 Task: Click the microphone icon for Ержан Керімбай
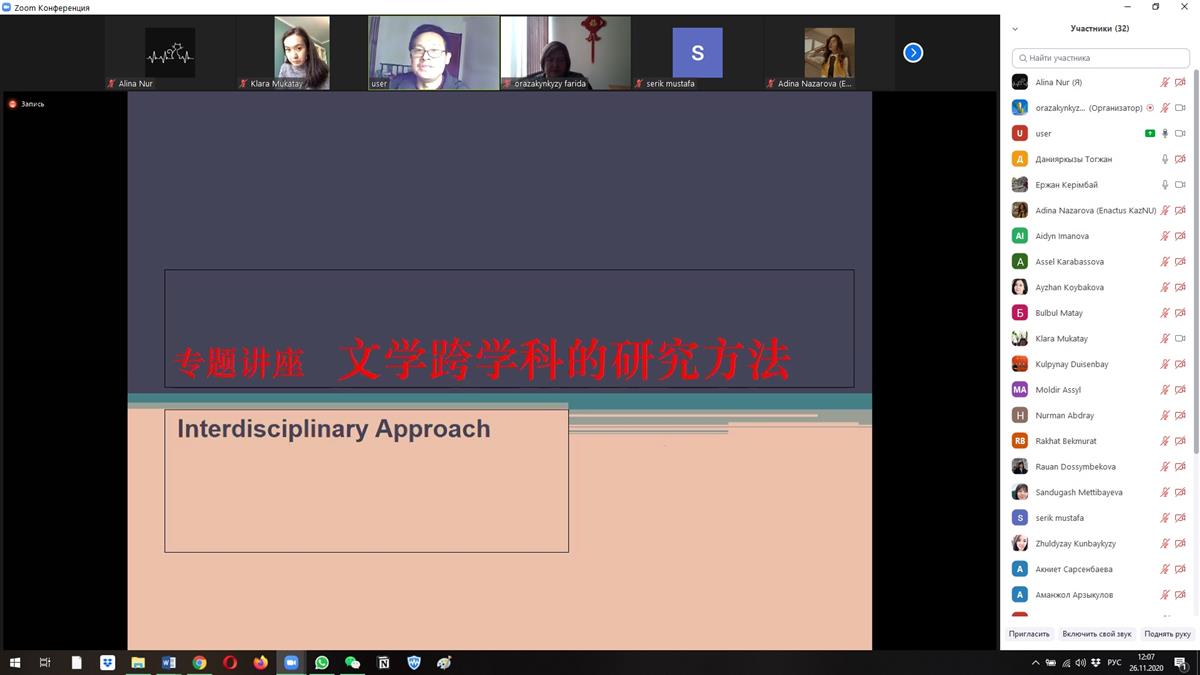[1164, 185]
